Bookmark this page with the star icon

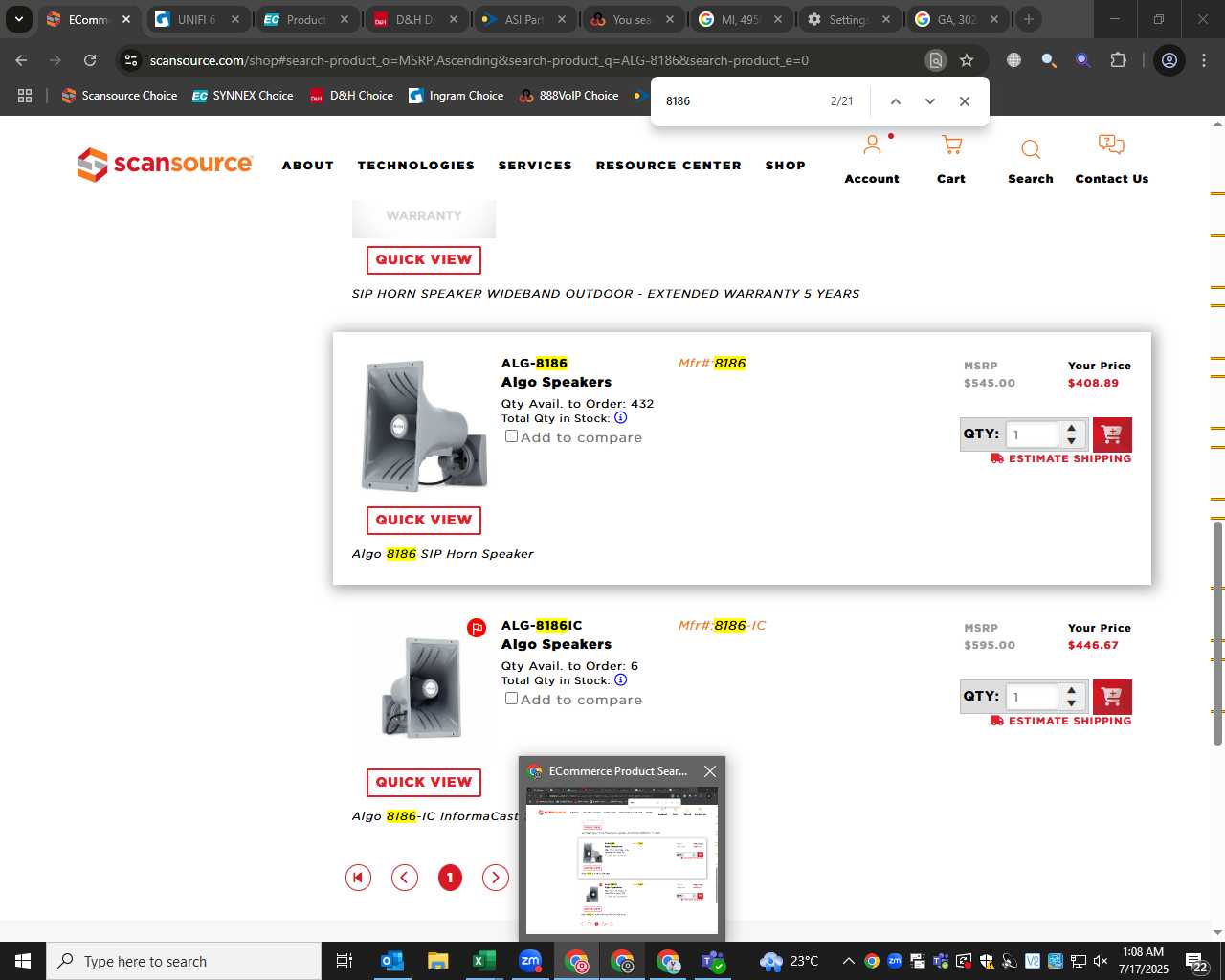967,60
